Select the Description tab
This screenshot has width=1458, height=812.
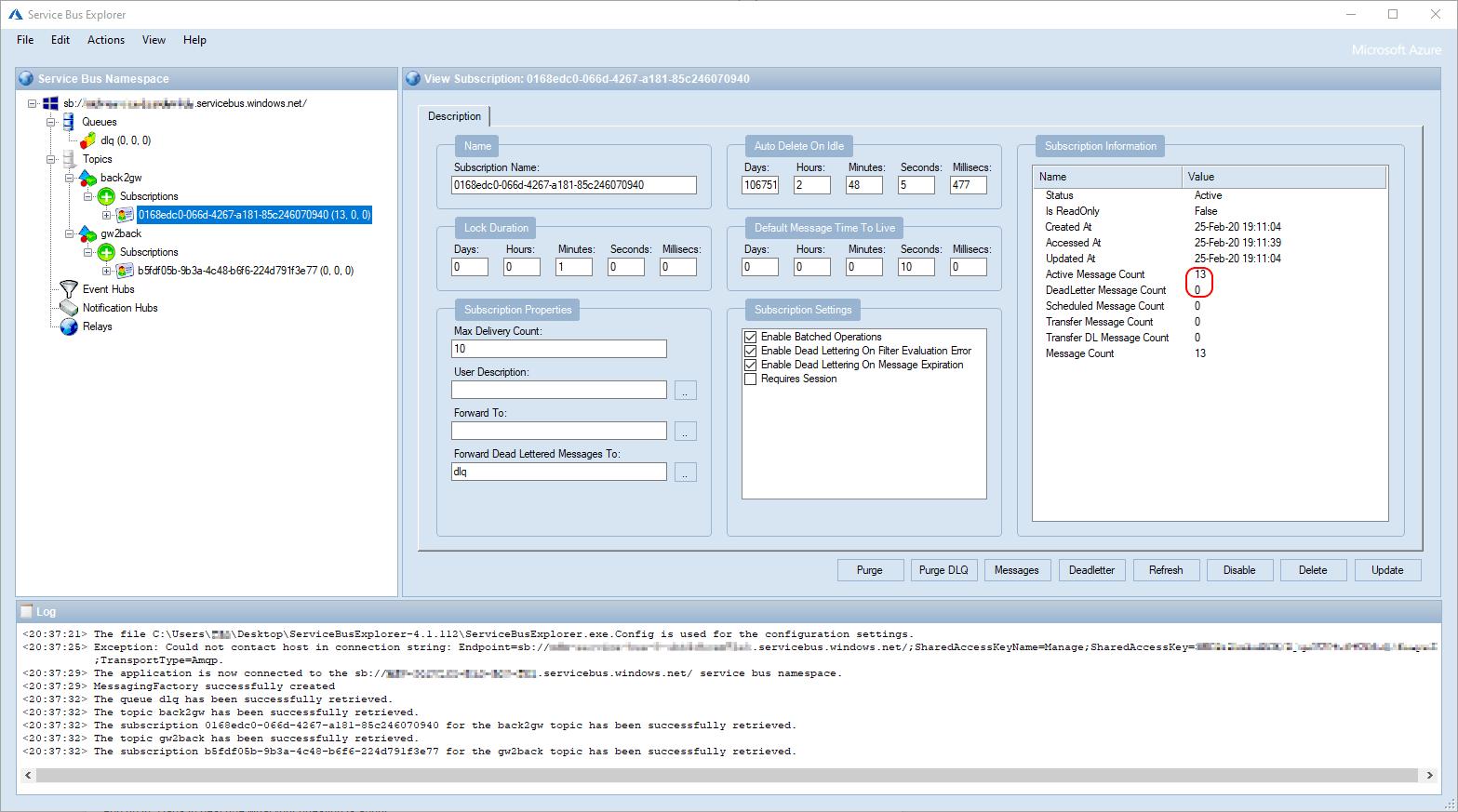(x=454, y=116)
